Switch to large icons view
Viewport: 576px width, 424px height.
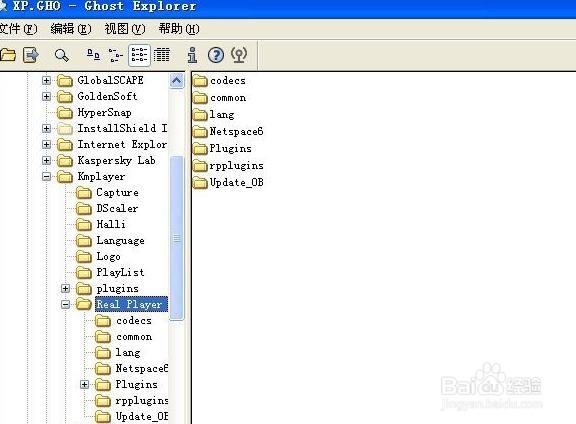[x=93, y=55]
